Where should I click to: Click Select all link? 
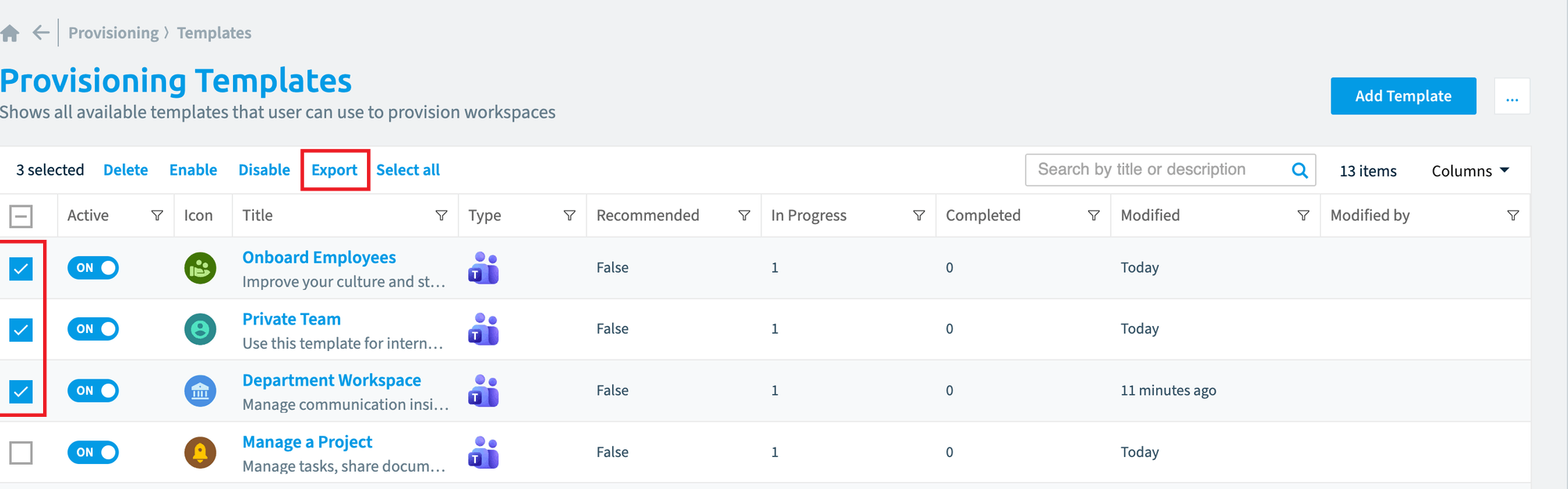point(408,170)
